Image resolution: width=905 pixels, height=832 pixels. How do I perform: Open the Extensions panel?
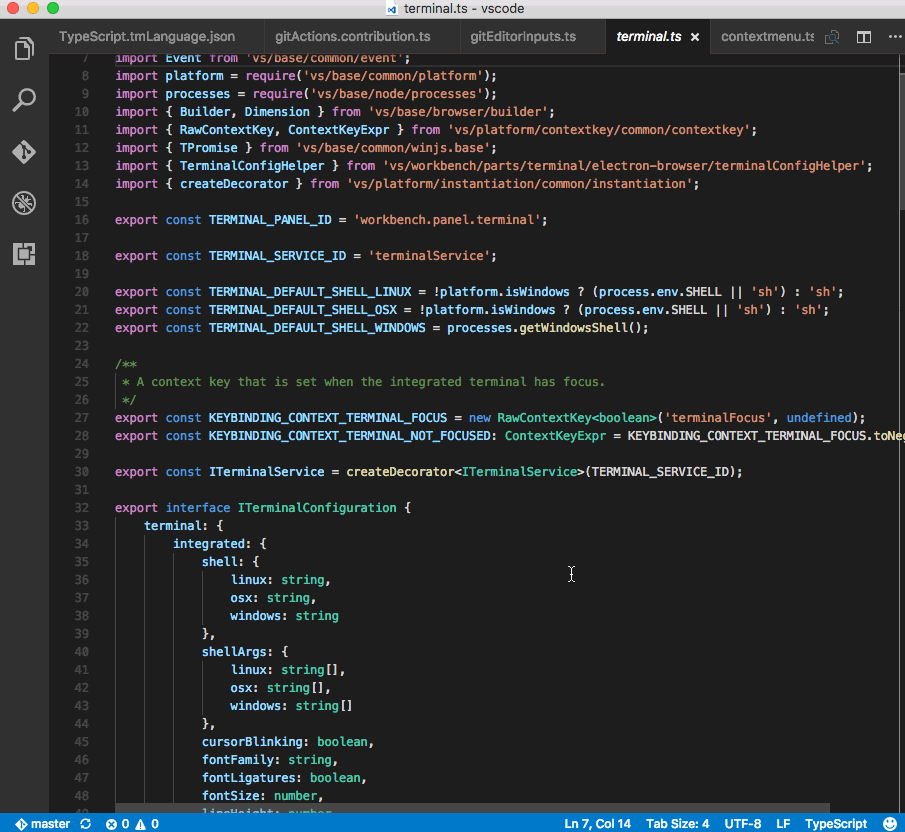(24, 254)
